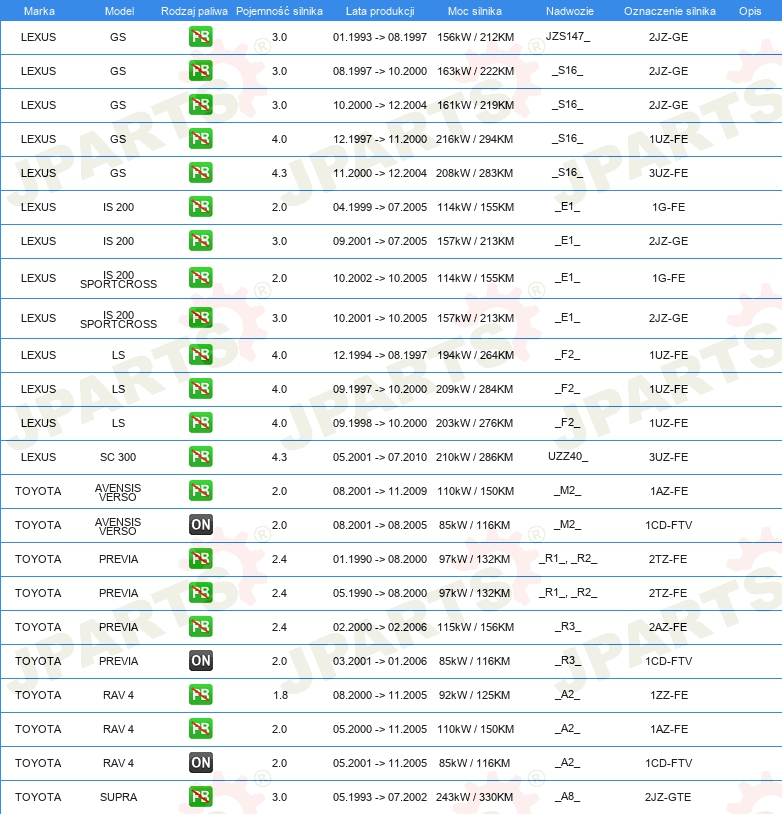The width and height of the screenshot is (782, 814).
Task: Click petrol icon in Previa 2AZ-FE row
Action: (200, 627)
